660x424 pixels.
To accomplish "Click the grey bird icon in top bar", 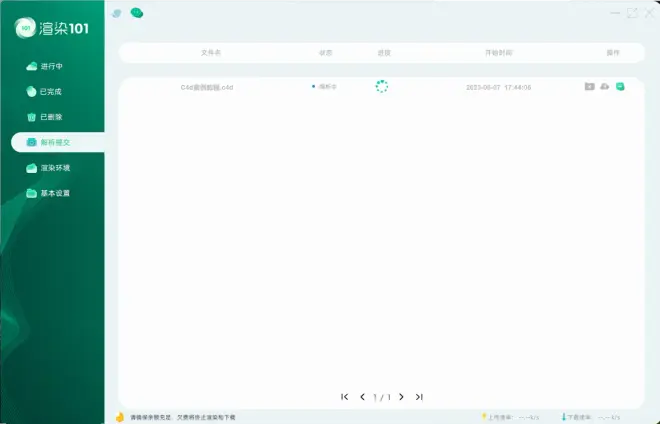I will point(117,13).
